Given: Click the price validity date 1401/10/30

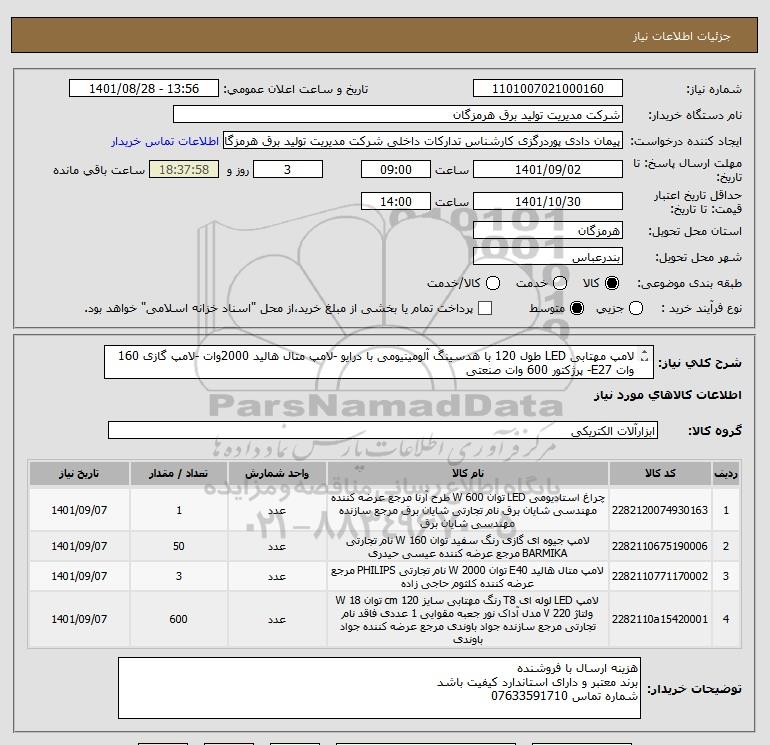Looking at the screenshot, I should [x=548, y=201].
